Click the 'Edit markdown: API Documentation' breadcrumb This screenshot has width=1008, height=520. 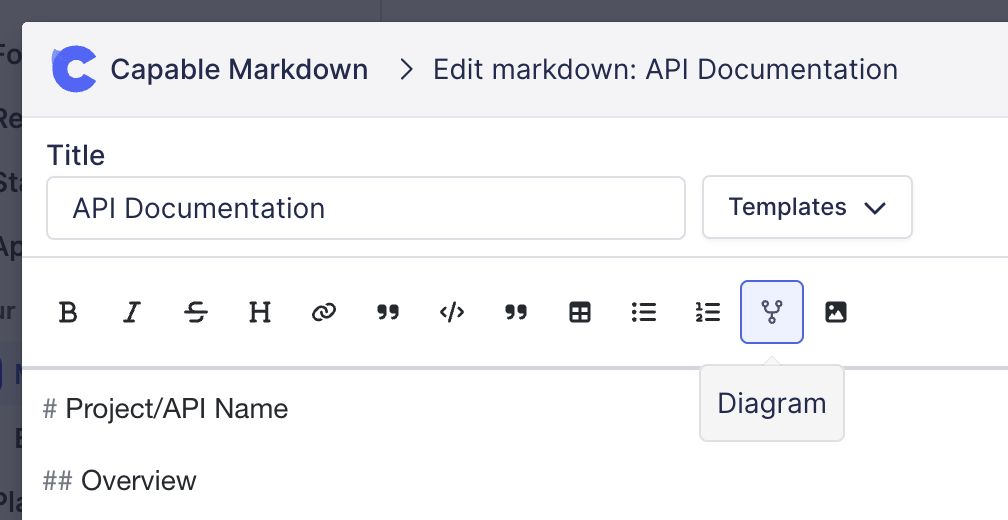coord(664,70)
